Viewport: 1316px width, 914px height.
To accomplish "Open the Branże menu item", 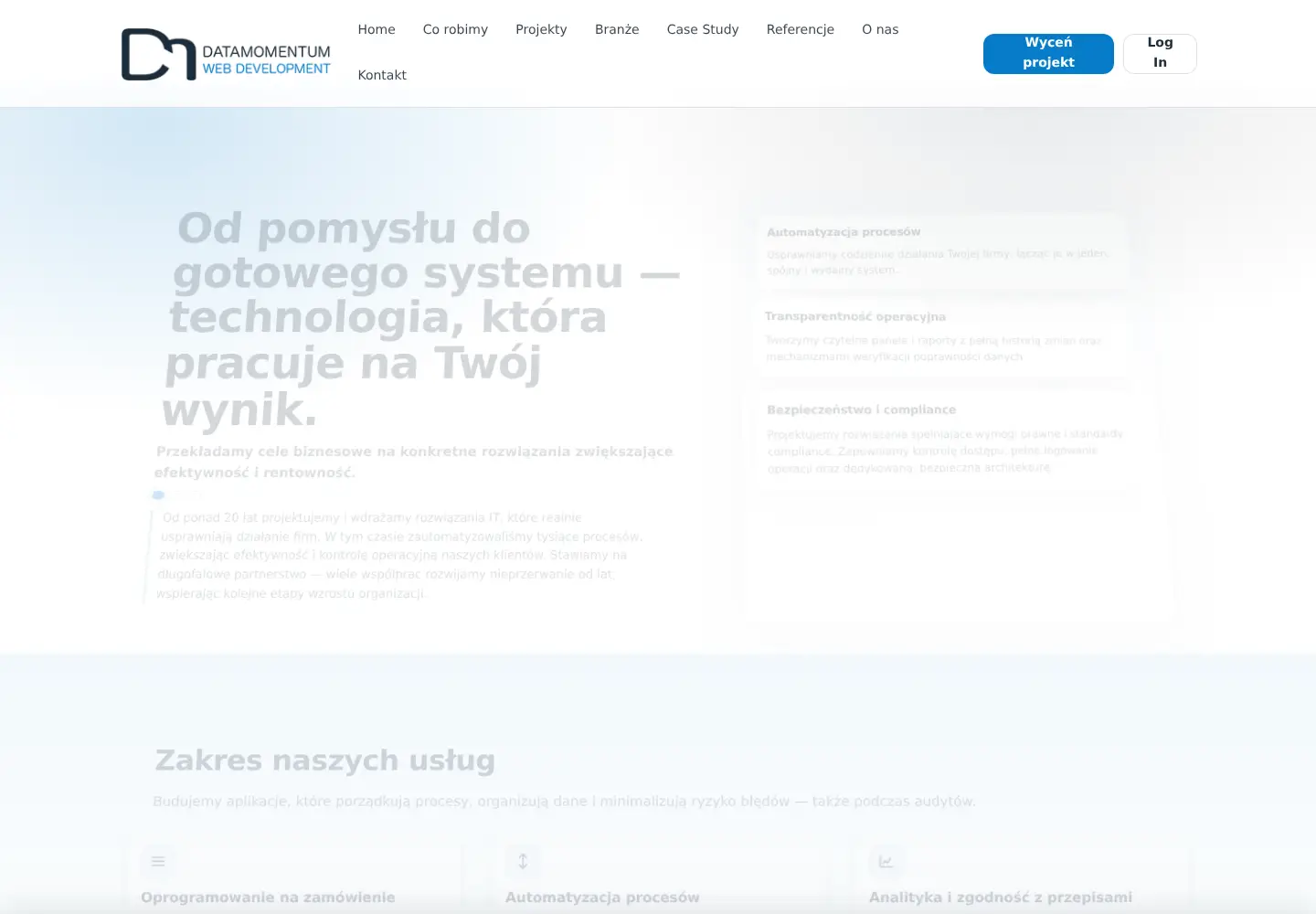I will coord(617,29).
